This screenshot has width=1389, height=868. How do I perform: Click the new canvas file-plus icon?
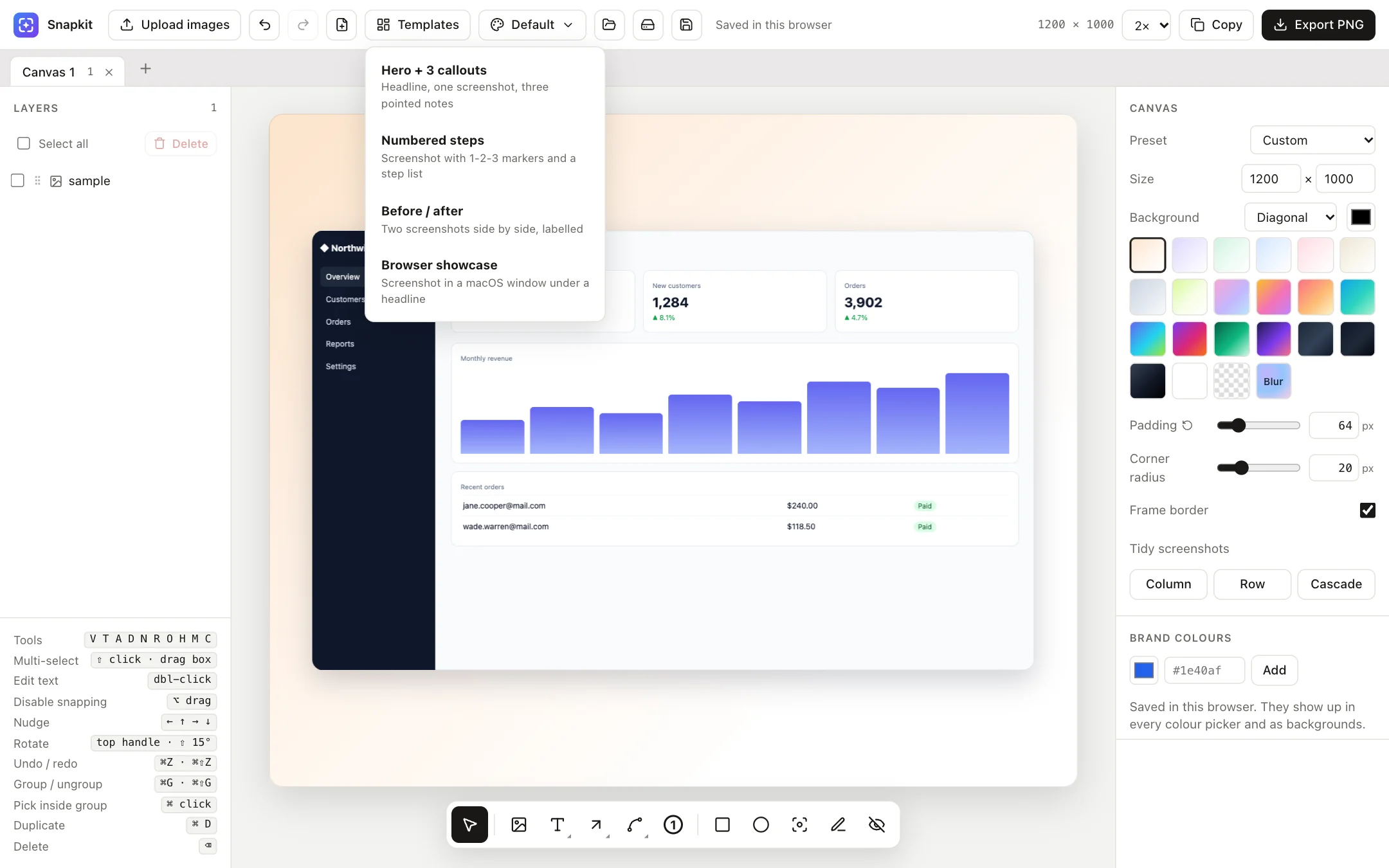(341, 24)
